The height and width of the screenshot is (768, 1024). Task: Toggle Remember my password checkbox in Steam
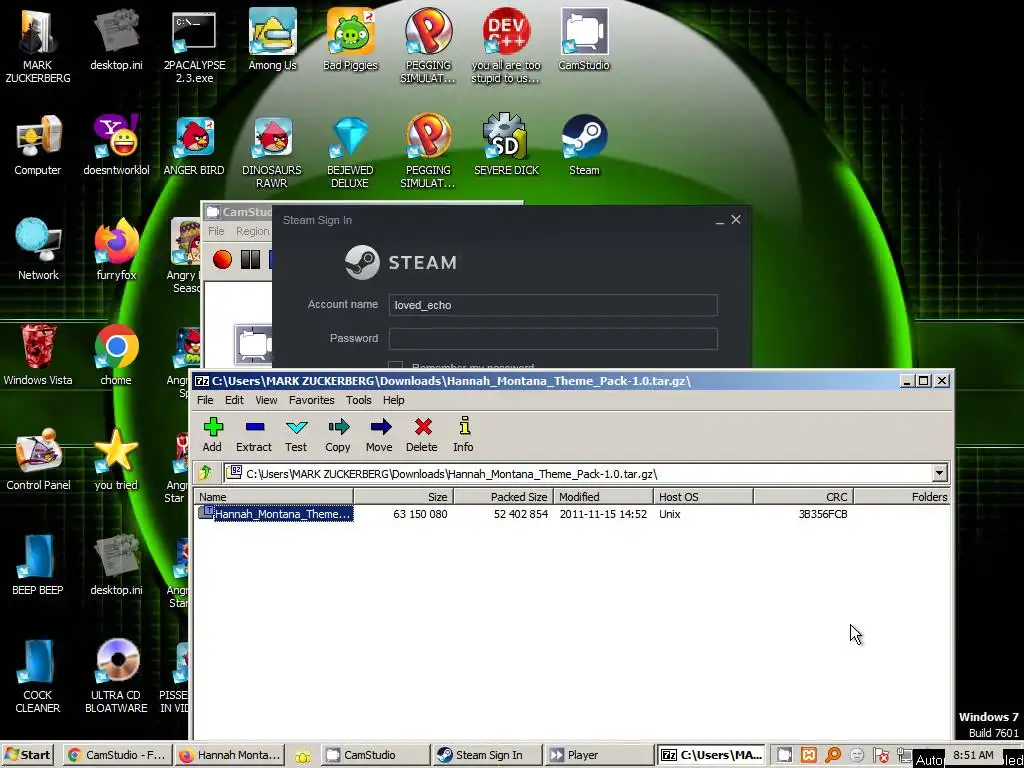coord(395,366)
